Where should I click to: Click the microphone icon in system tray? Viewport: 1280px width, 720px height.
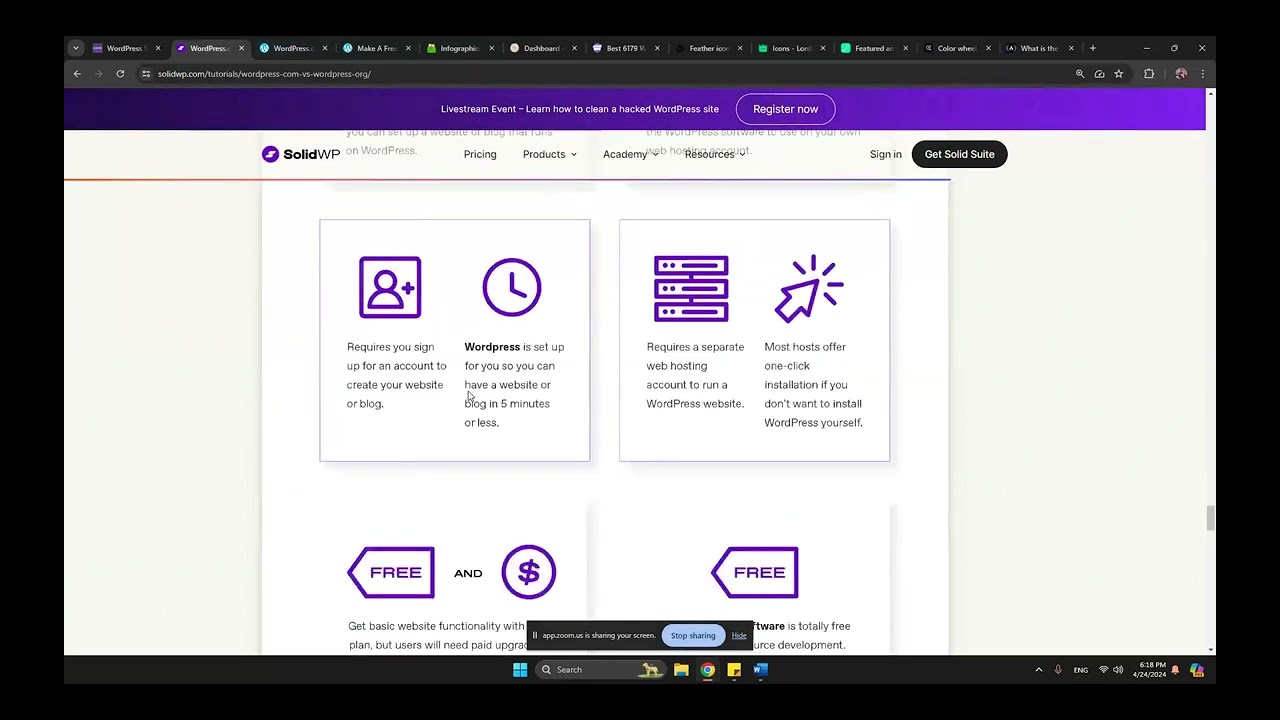click(x=1058, y=670)
